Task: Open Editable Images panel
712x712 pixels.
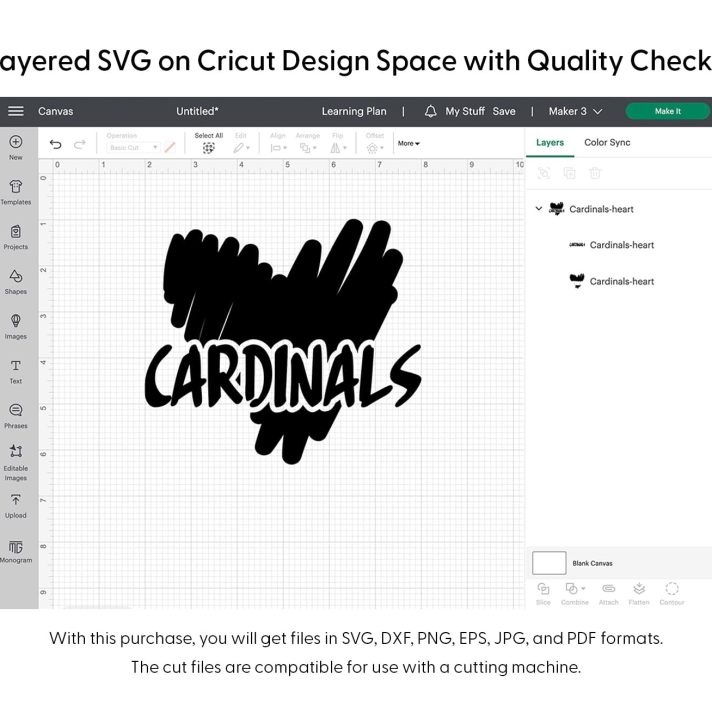Action: click(15, 462)
